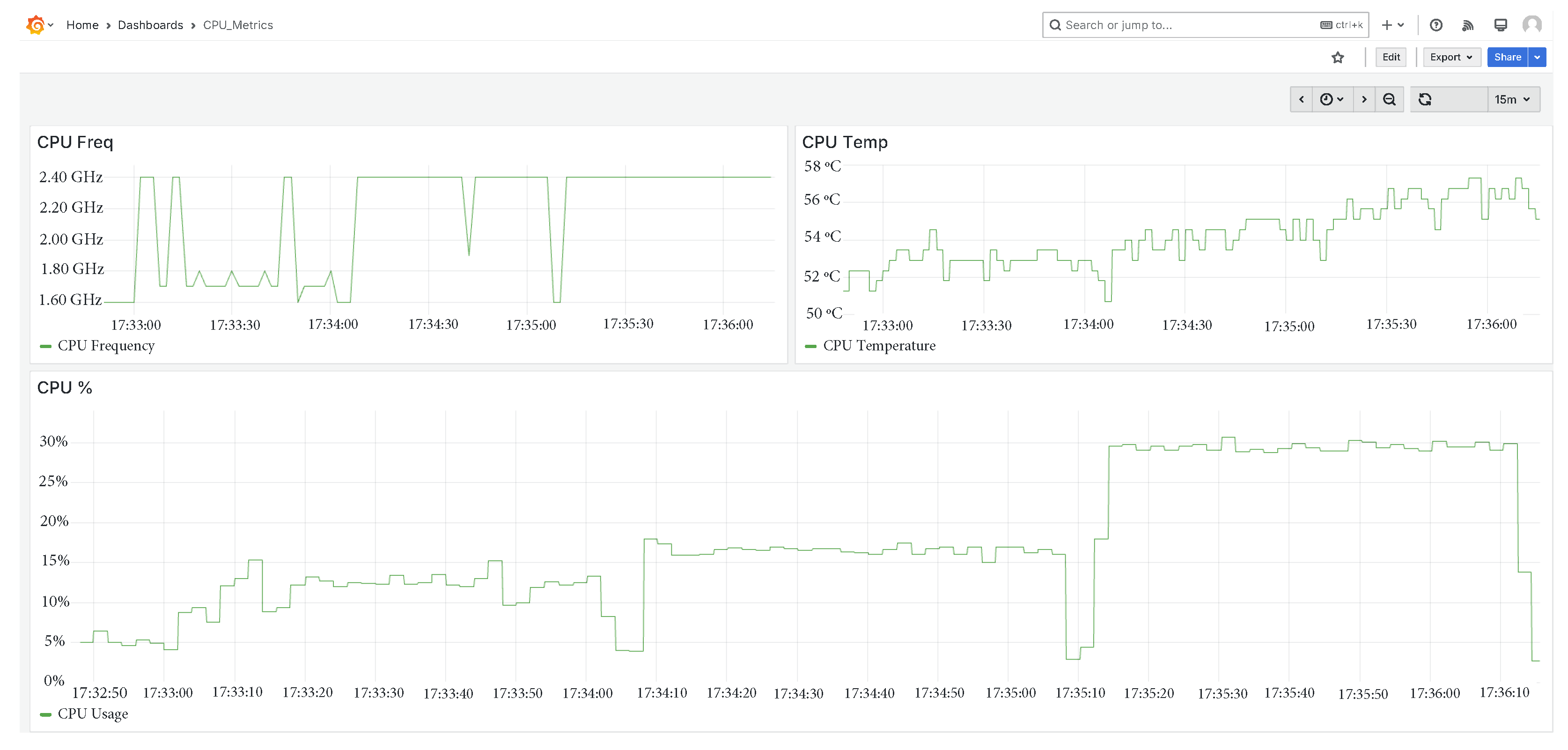Open Dashboards breadcrumb link
Image resolution: width=1568 pixels, height=750 pixels.
[x=150, y=25]
